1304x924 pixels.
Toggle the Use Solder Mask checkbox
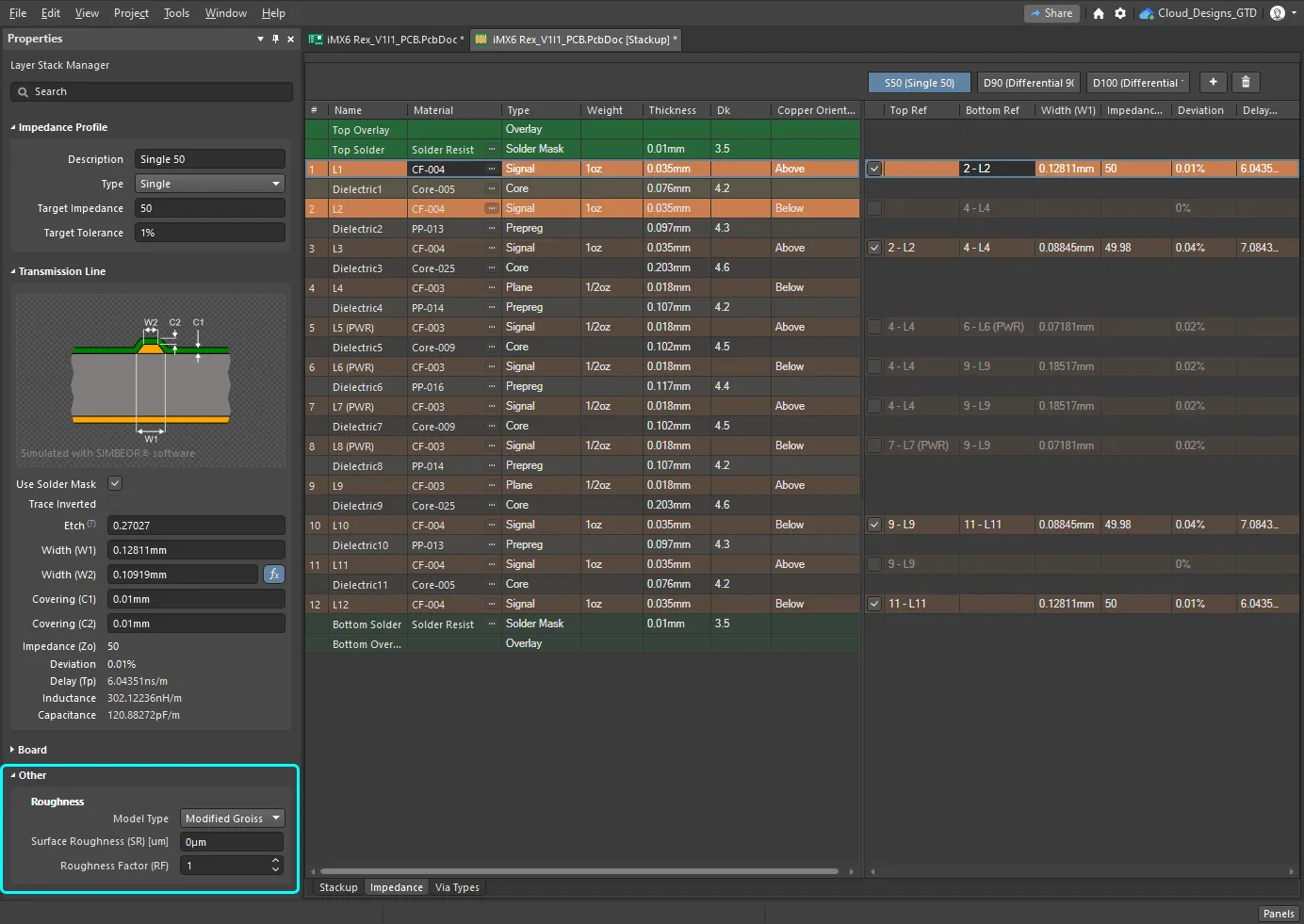click(x=115, y=484)
